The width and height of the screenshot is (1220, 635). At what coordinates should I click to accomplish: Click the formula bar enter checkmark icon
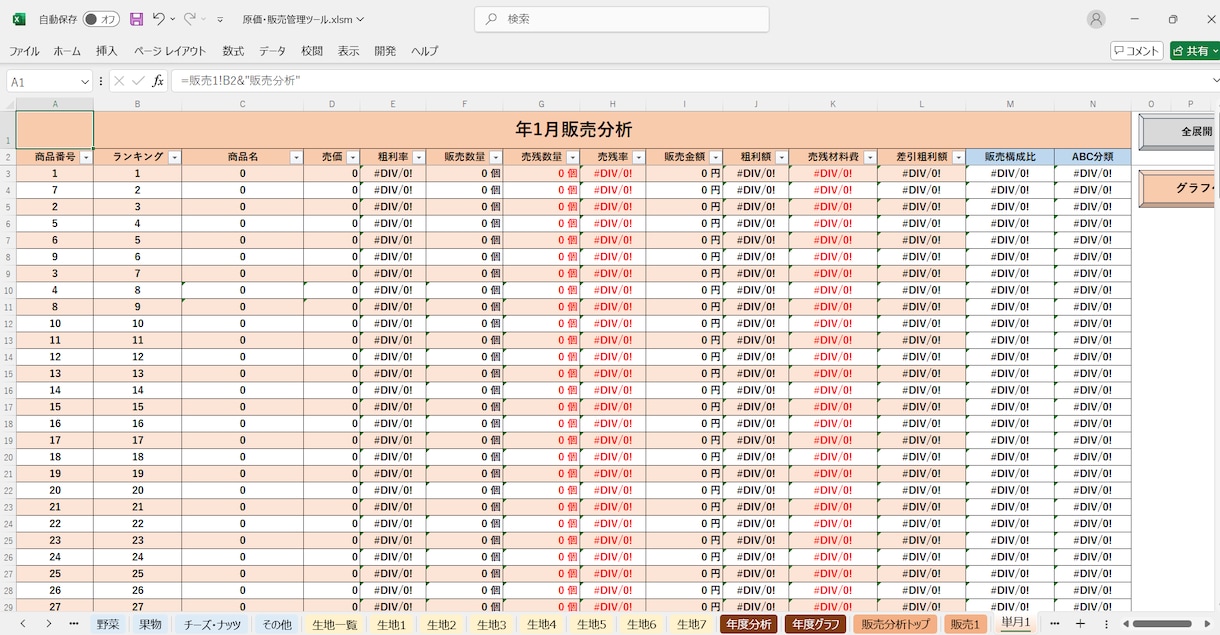tap(138, 81)
